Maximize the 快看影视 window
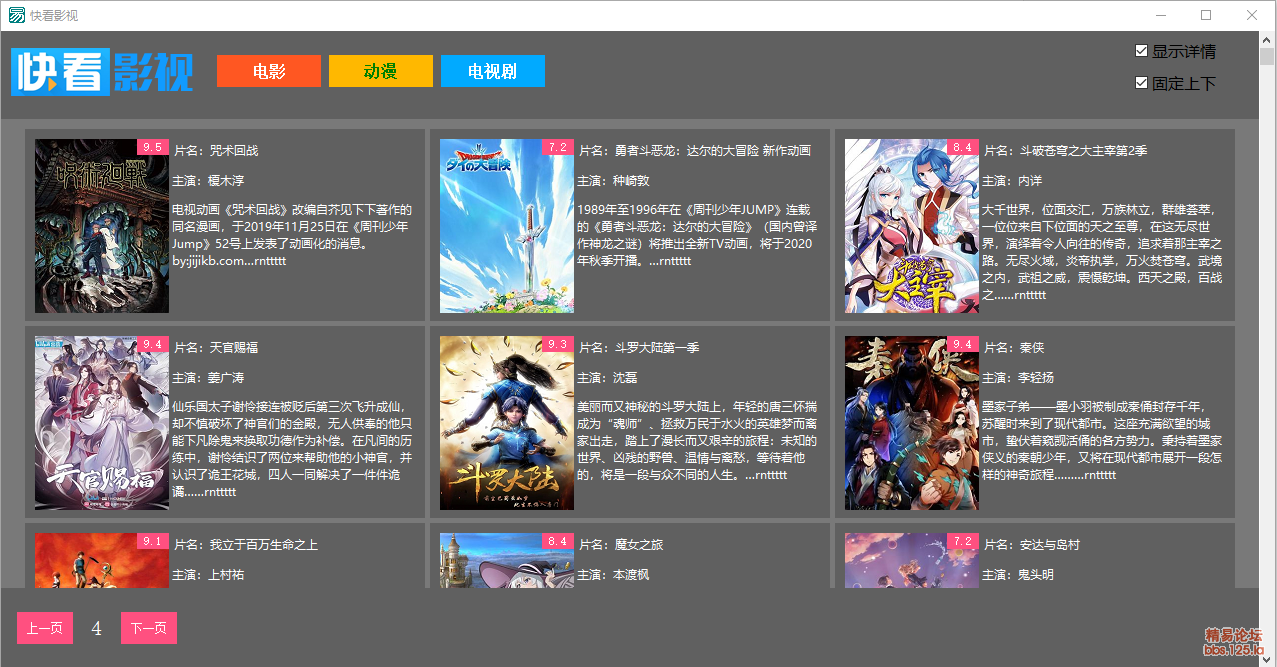Viewport: 1277px width, 667px height. 1206,15
